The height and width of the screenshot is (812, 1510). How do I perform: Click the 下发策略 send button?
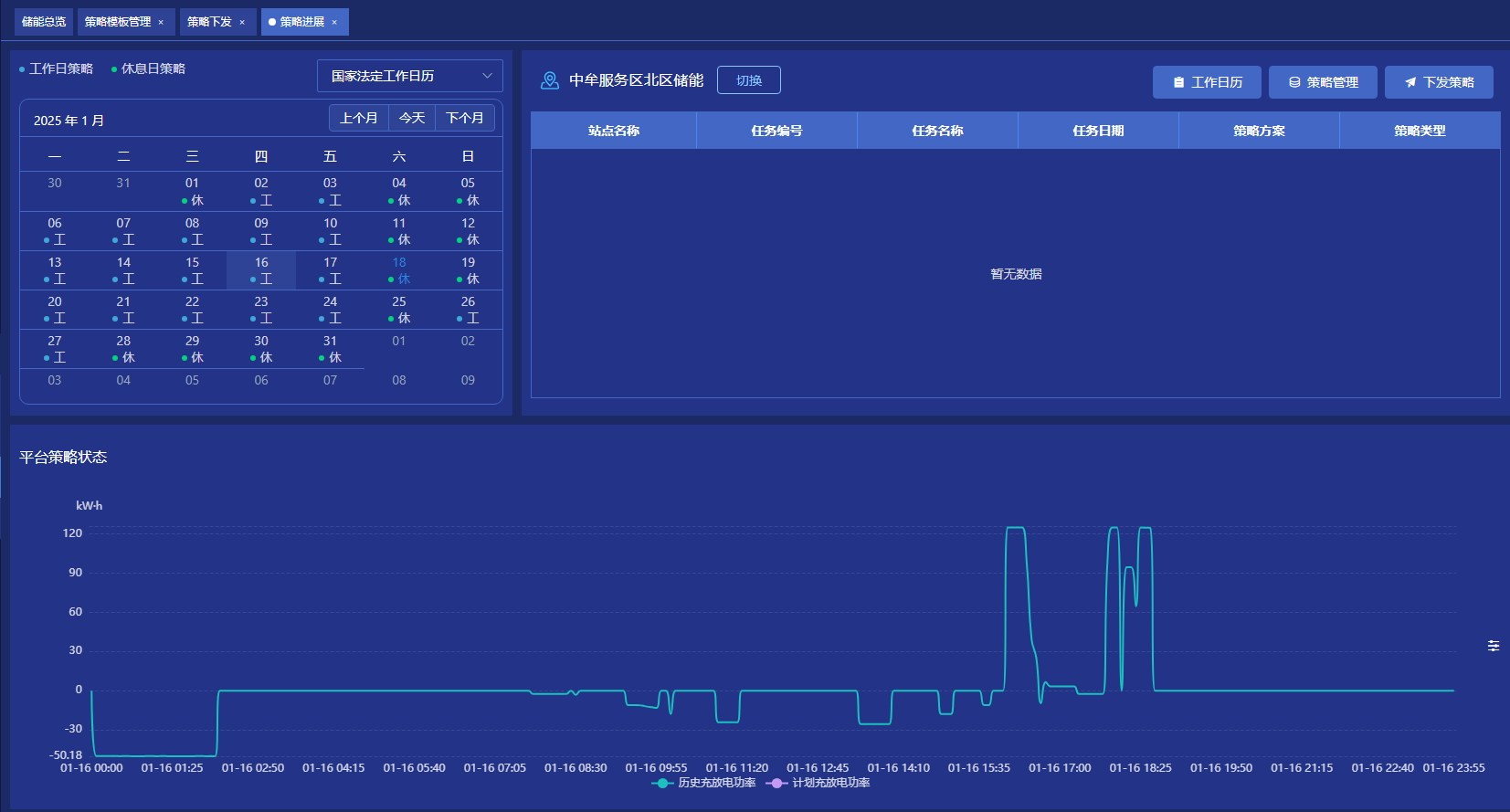click(x=1439, y=82)
